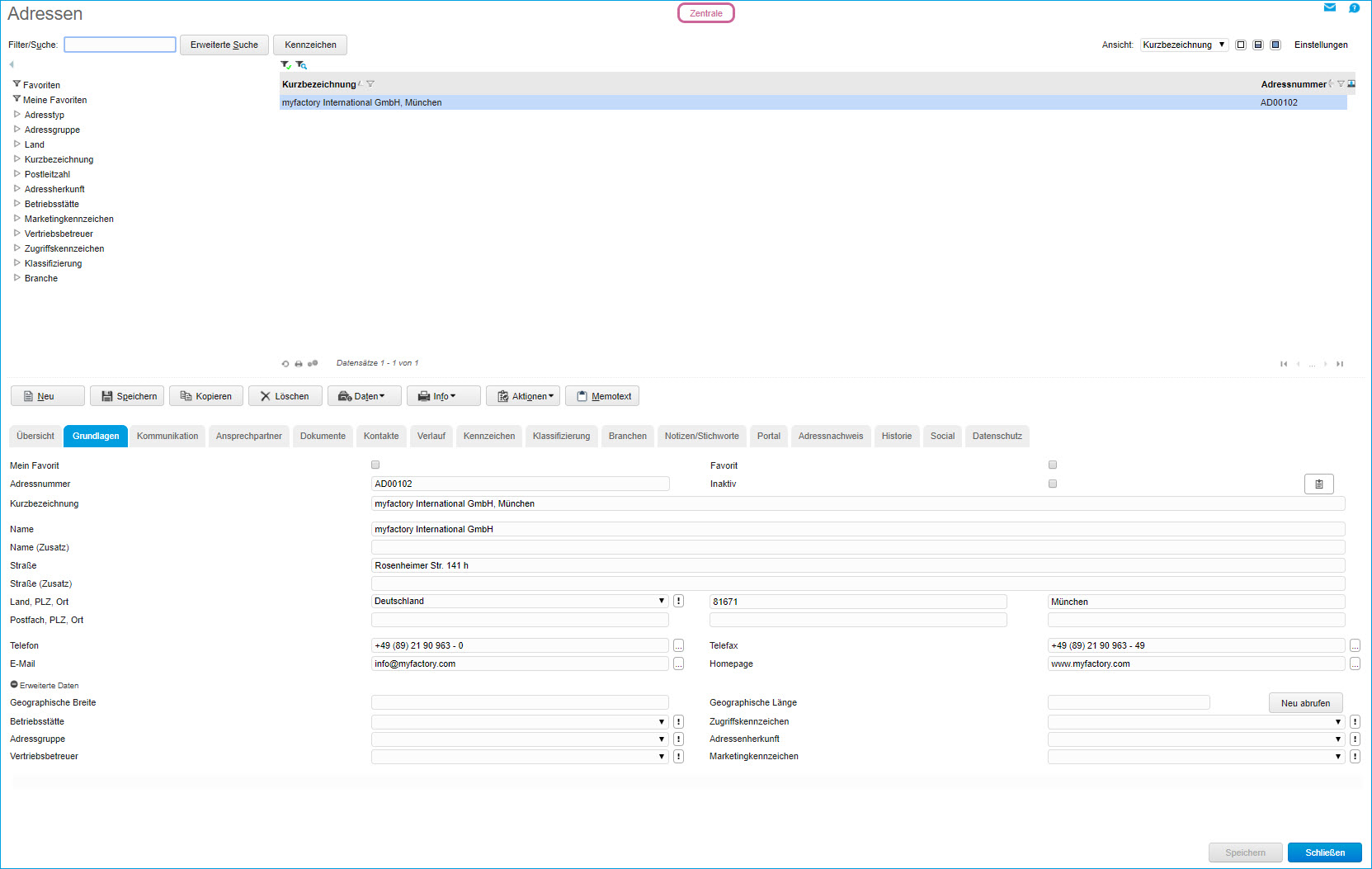1372x869 pixels.
Task: Click the filter with green checkmark icon
Action: pos(285,65)
